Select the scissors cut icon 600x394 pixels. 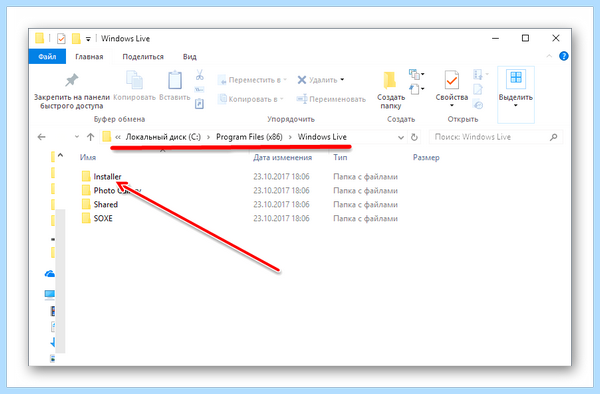tap(199, 75)
